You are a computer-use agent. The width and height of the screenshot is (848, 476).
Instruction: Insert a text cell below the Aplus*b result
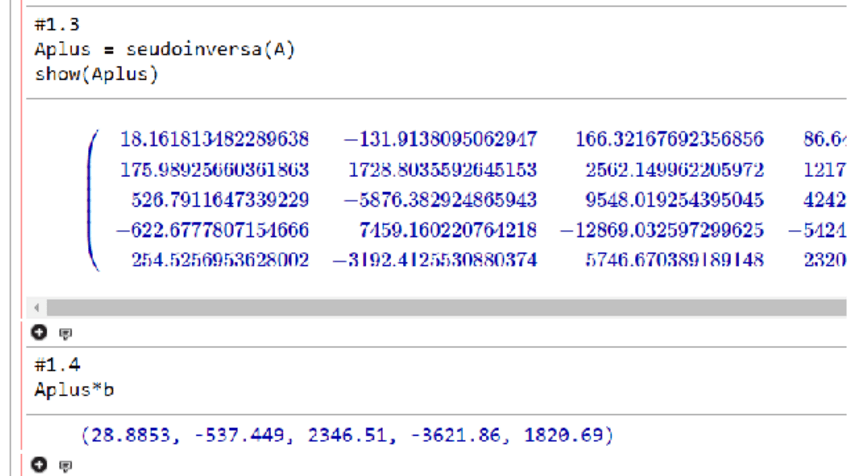point(66,465)
